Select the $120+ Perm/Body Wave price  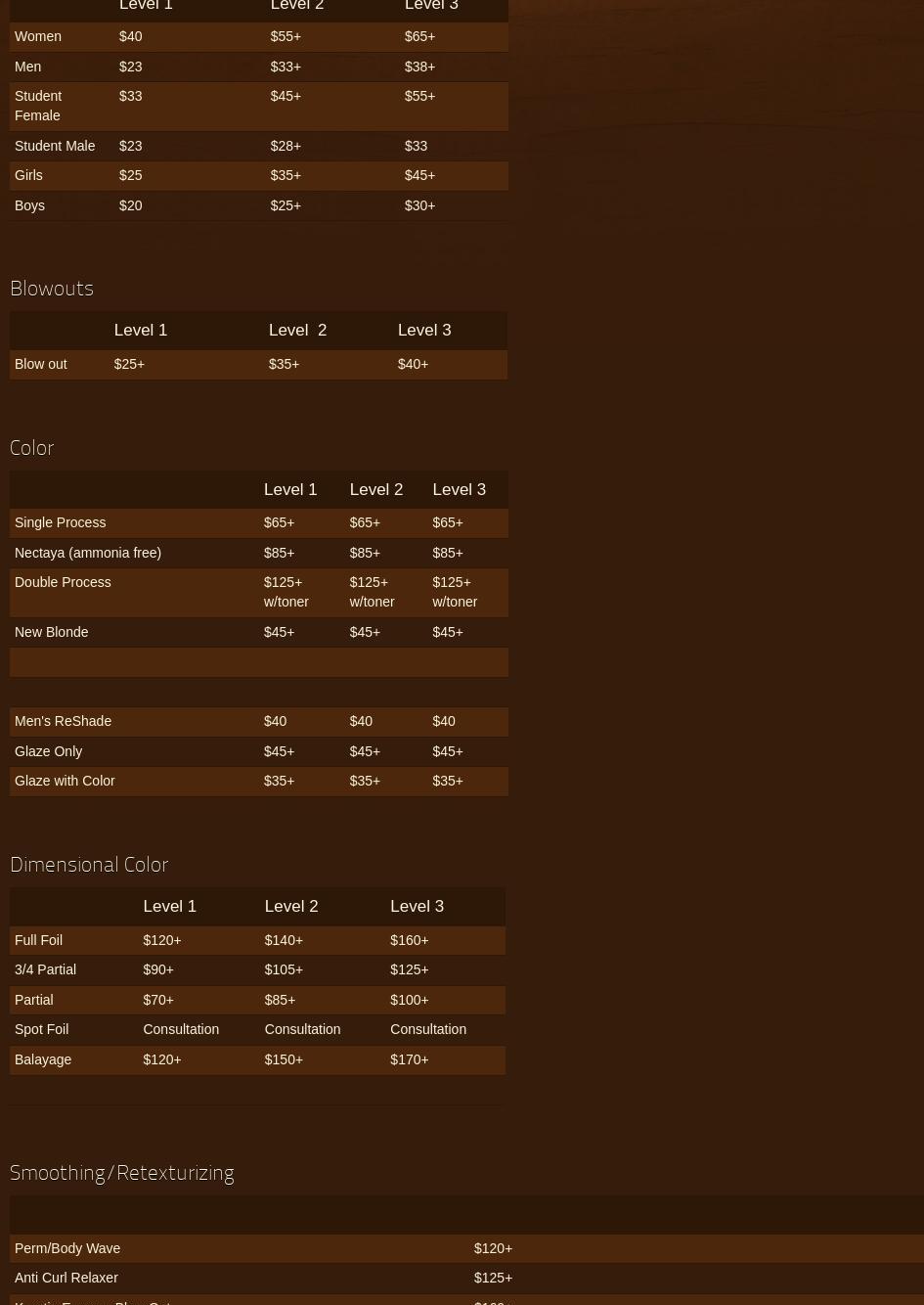pyautogui.click(x=493, y=1248)
